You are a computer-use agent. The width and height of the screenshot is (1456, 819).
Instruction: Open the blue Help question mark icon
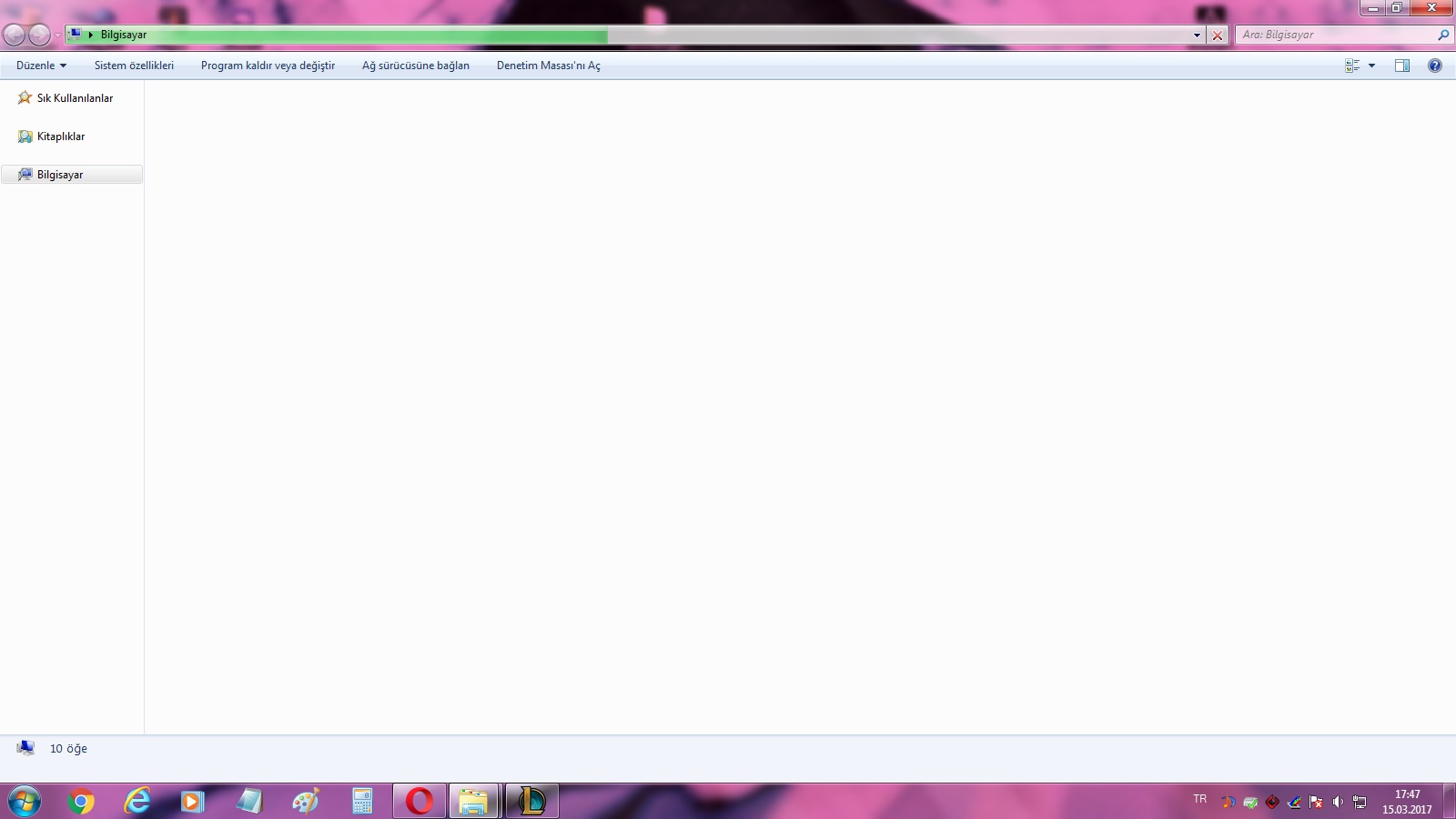pos(1435,66)
